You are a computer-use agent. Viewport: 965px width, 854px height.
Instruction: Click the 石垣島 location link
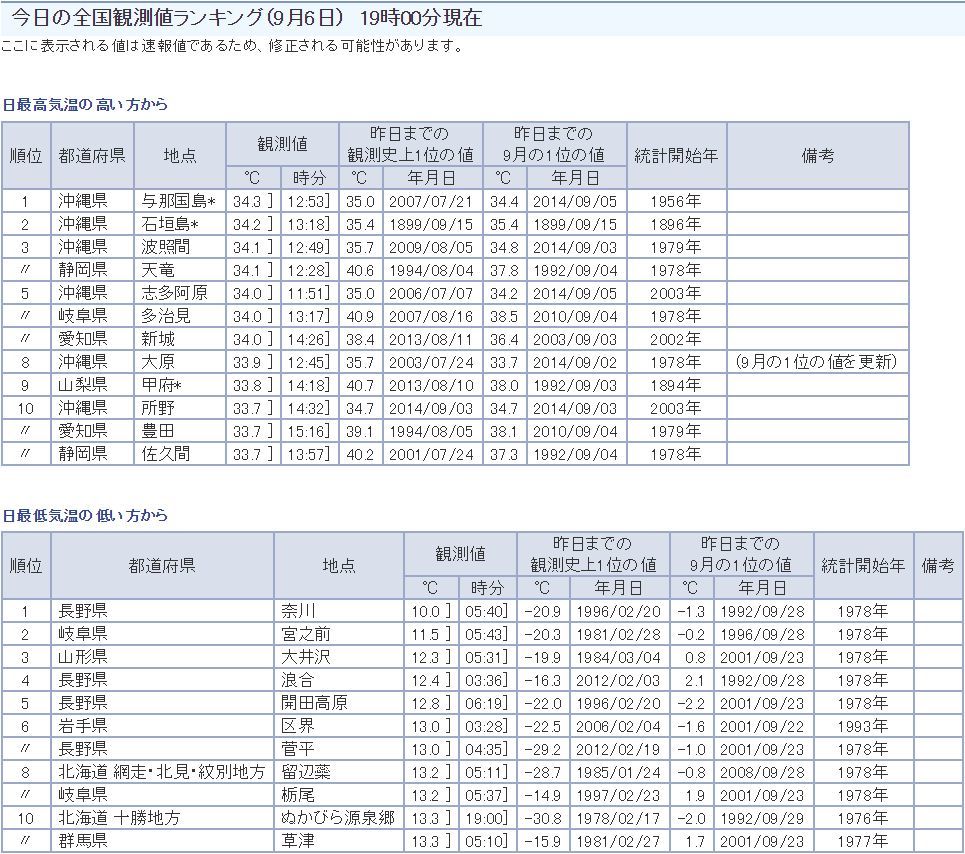coord(171,225)
